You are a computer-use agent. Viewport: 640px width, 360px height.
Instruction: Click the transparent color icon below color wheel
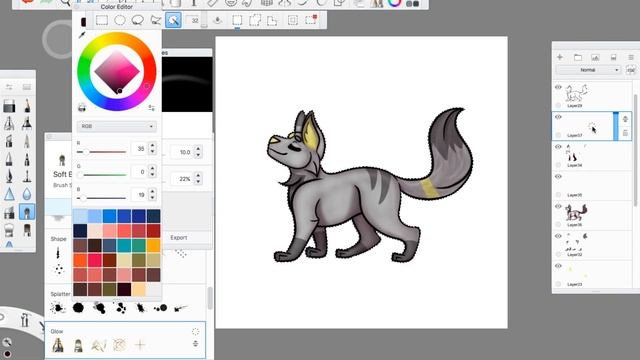[x=82, y=107]
